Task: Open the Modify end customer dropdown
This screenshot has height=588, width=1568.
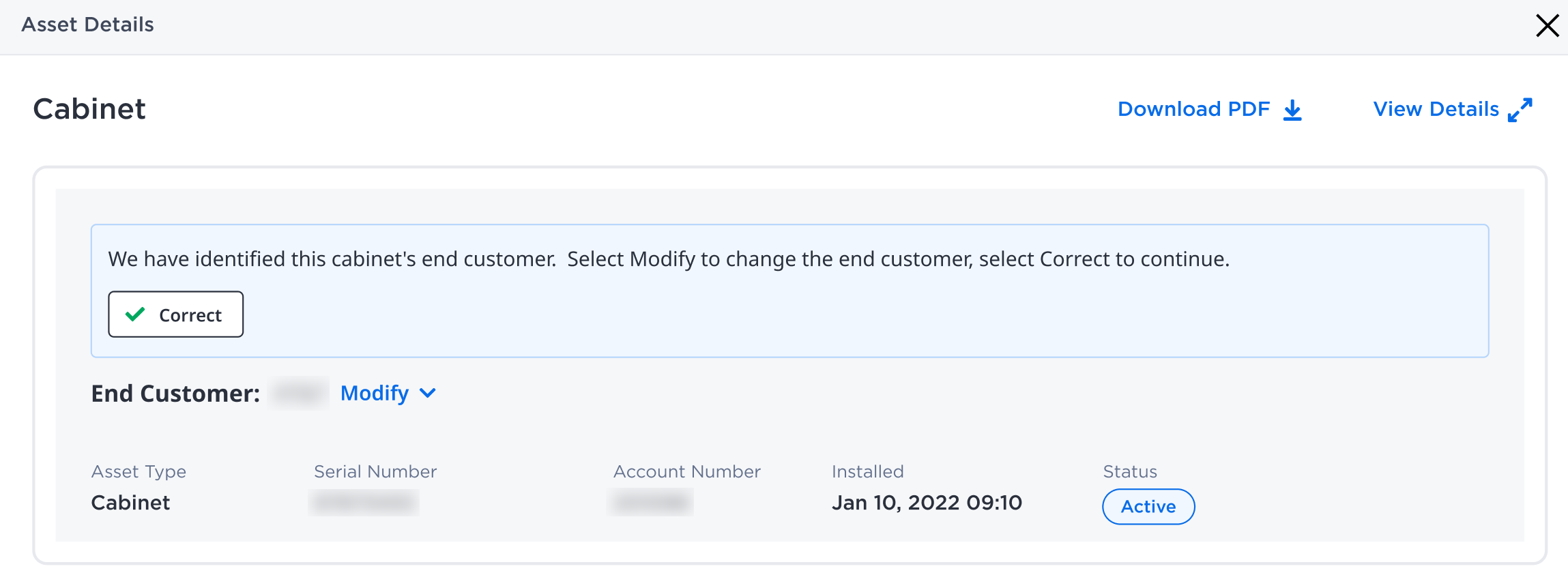Action: (x=388, y=394)
